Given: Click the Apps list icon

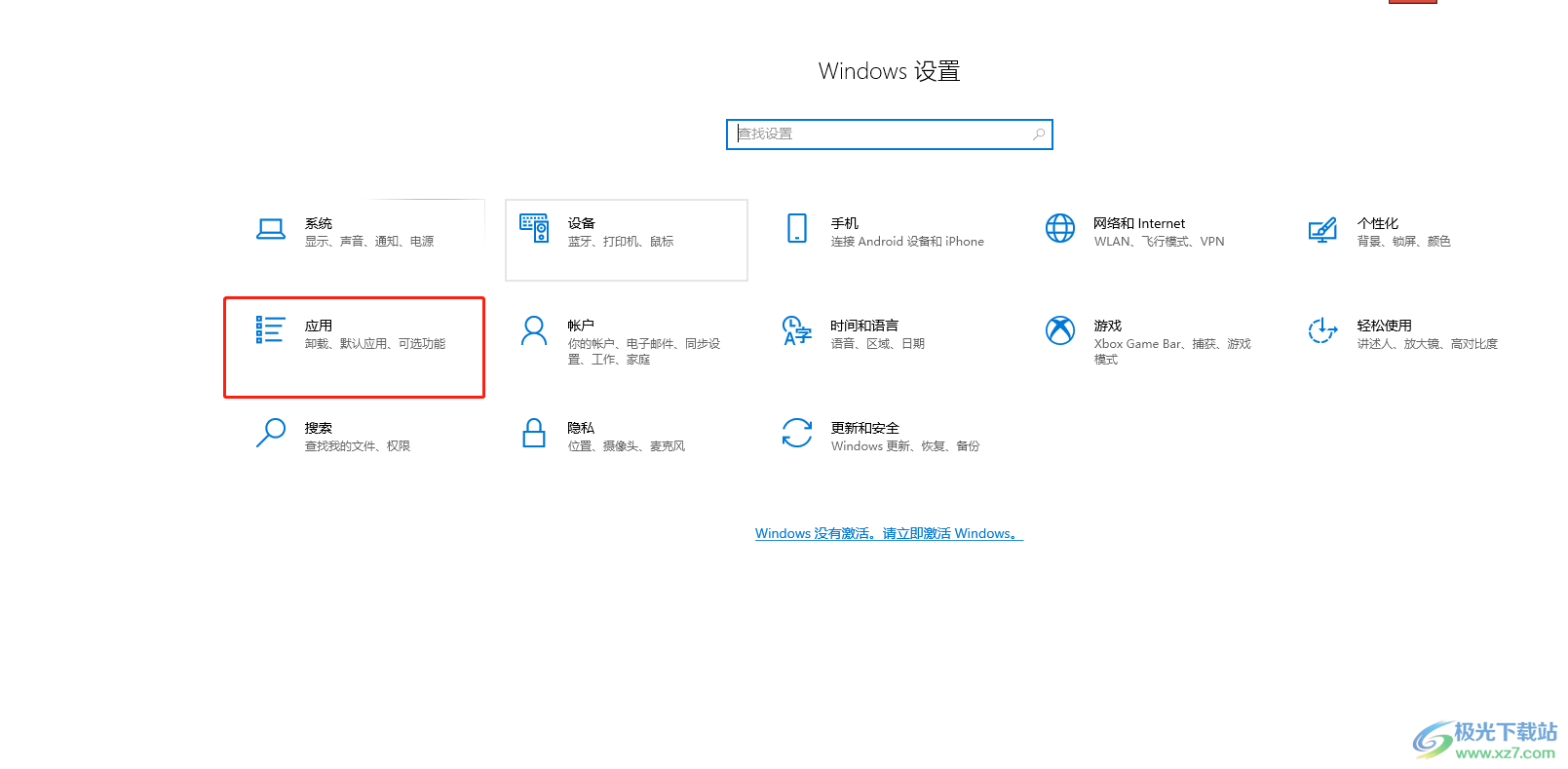Looking at the screenshot, I should coord(270,329).
